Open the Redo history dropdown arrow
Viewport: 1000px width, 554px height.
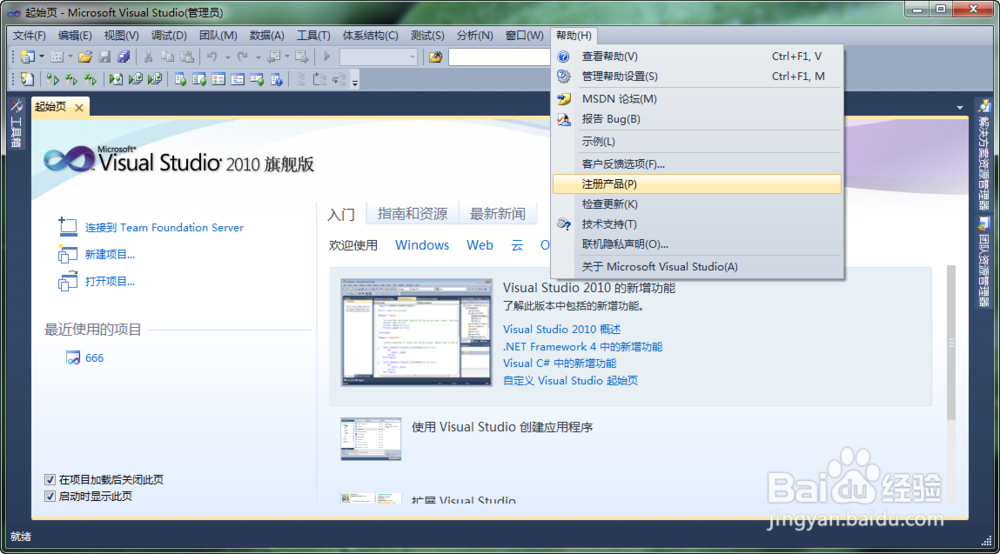(258, 57)
